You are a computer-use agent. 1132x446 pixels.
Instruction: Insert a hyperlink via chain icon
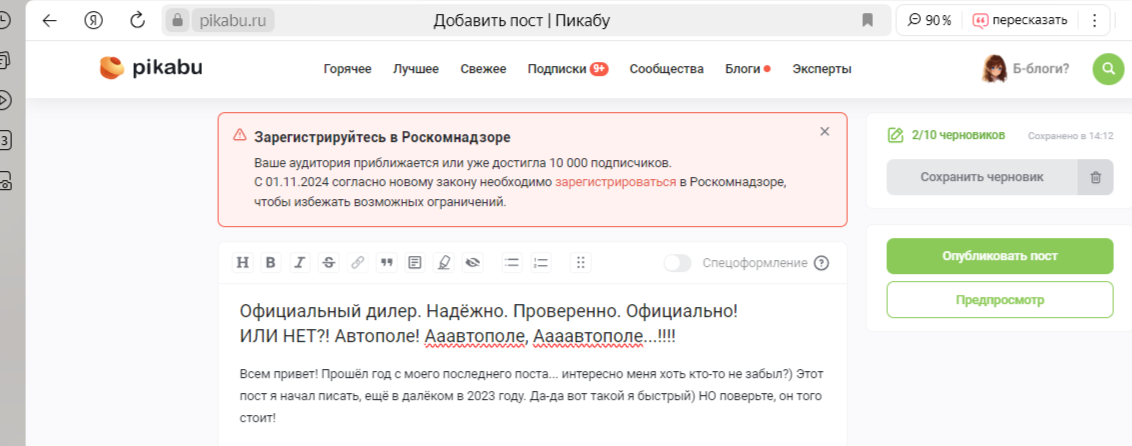357,263
